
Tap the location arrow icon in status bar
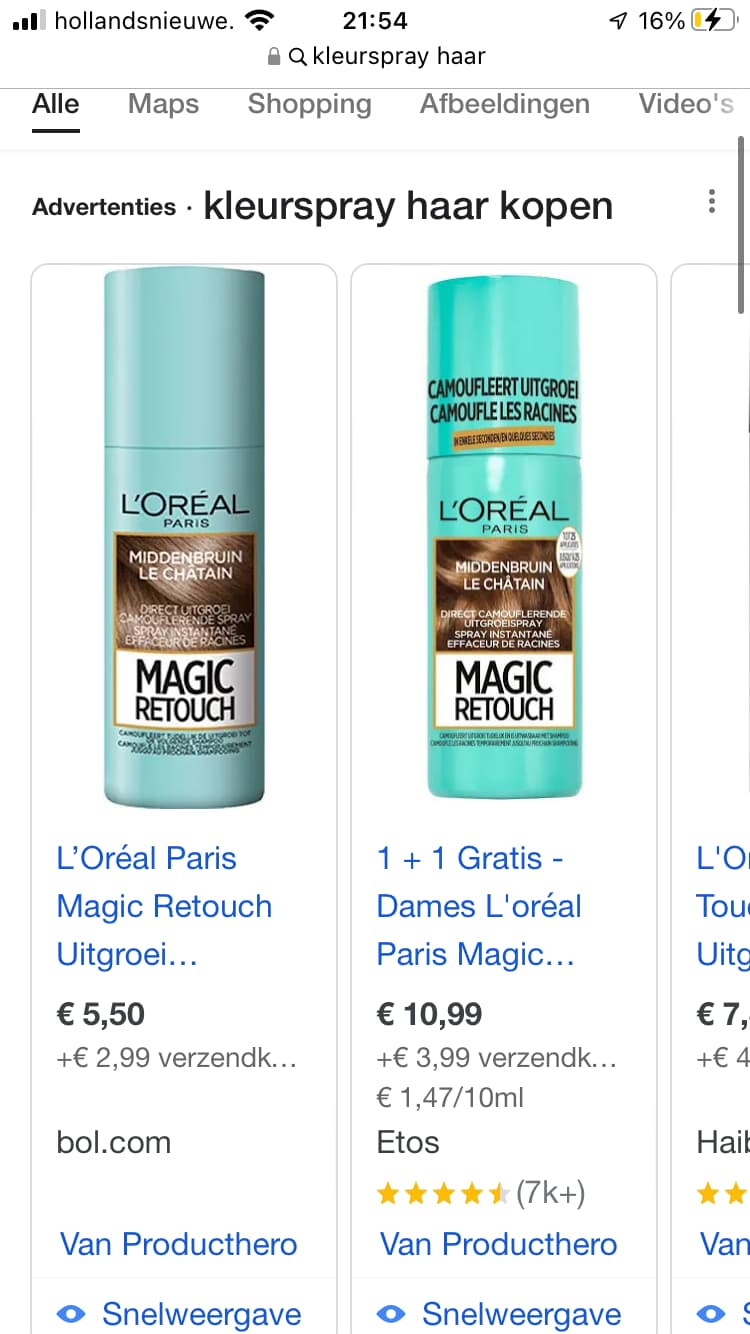(x=618, y=21)
